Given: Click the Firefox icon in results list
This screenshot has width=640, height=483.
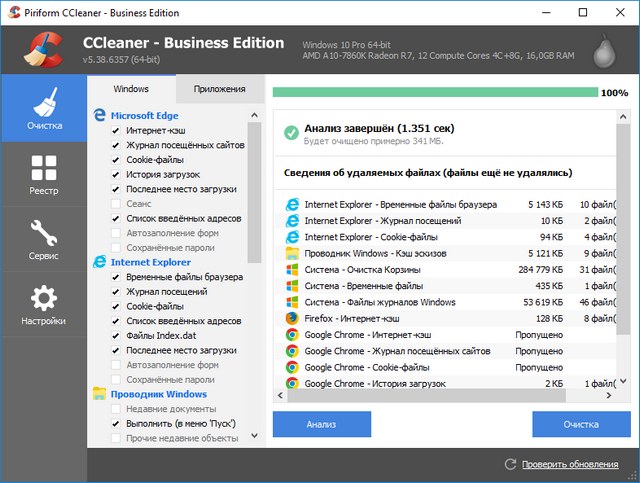Looking at the screenshot, I should click(291, 318).
